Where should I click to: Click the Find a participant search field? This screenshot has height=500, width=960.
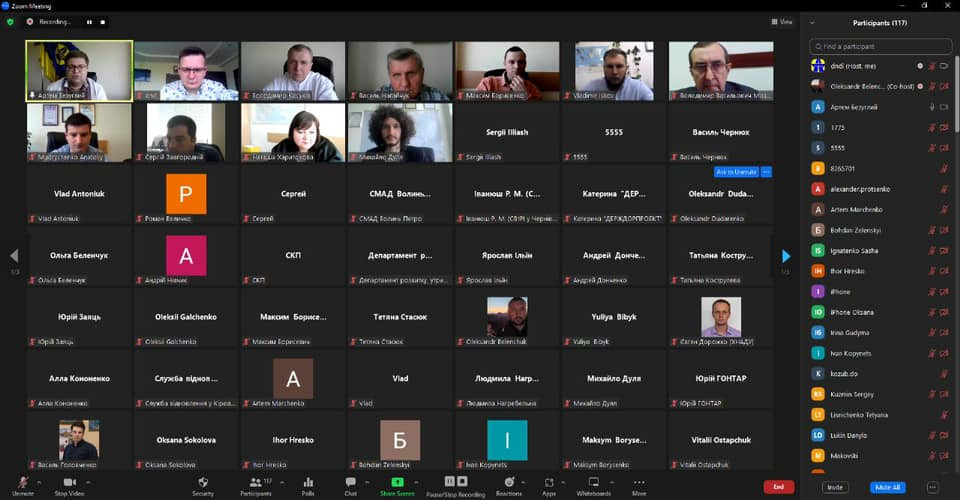point(884,46)
